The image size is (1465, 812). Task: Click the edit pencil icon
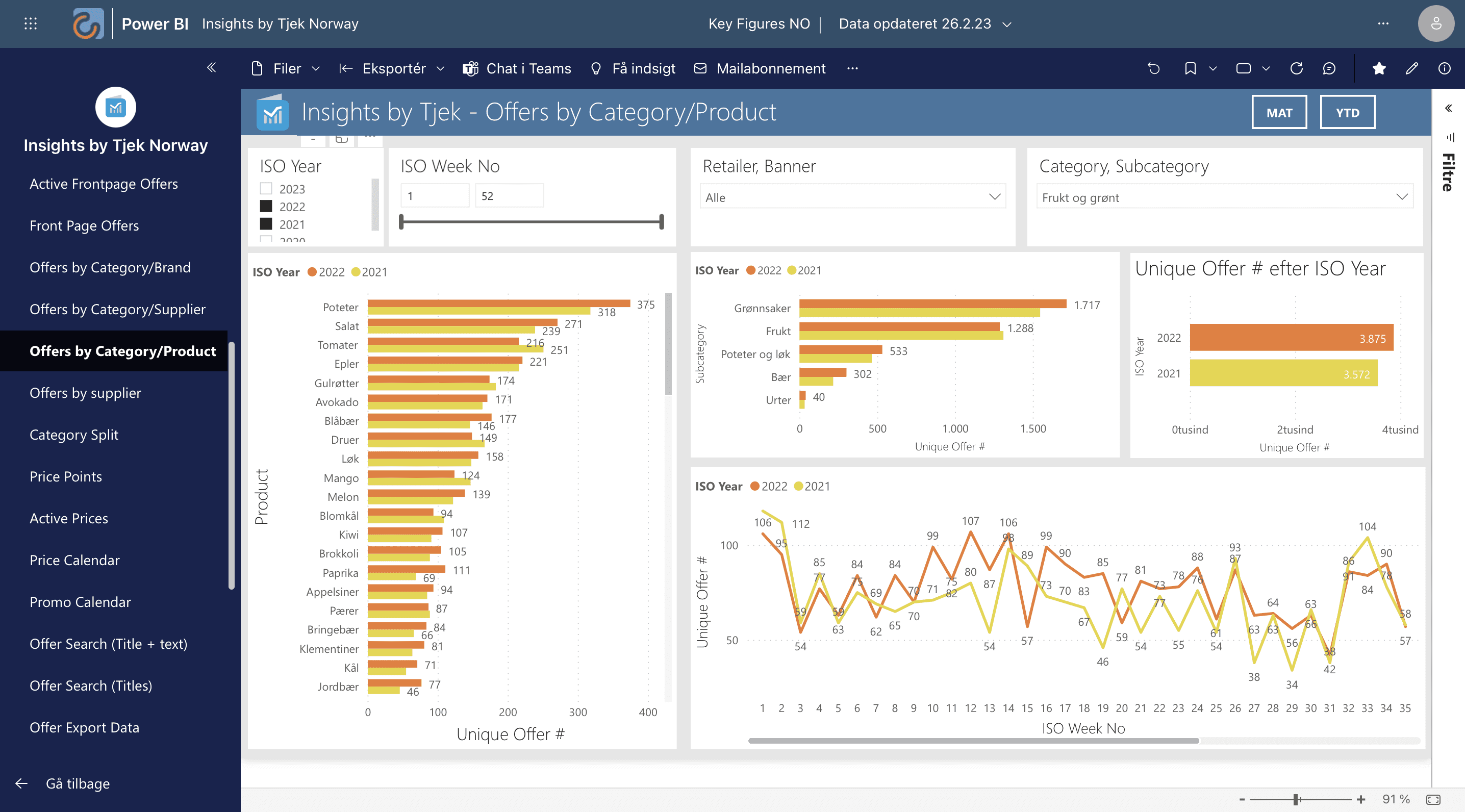pyautogui.click(x=1411, y=68)
